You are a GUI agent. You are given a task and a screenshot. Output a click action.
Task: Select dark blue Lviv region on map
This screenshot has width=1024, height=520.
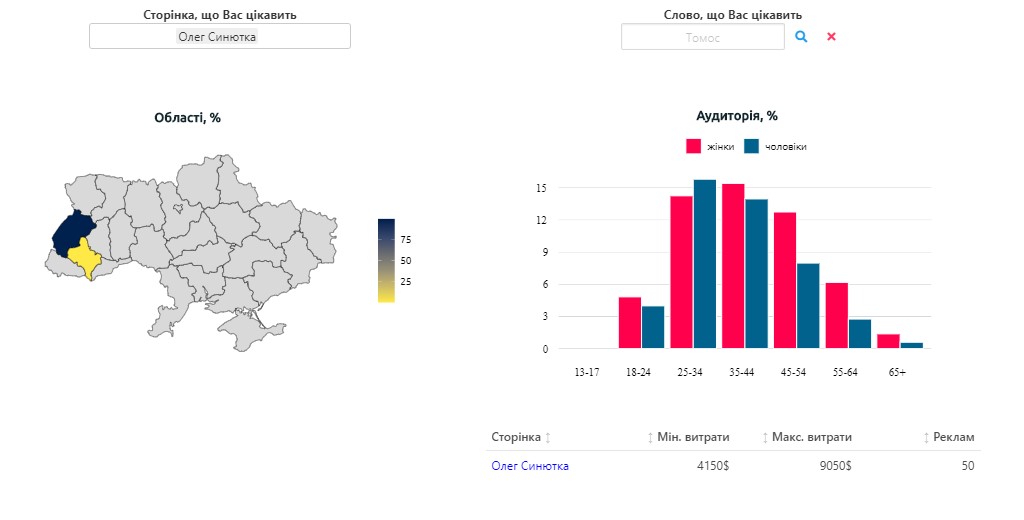click(x=68, y=233)
